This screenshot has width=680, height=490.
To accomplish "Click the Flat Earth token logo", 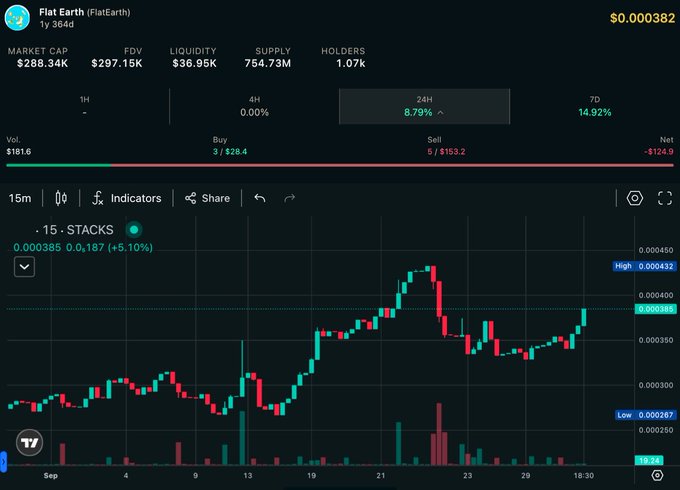I will (x=17, y=18).
